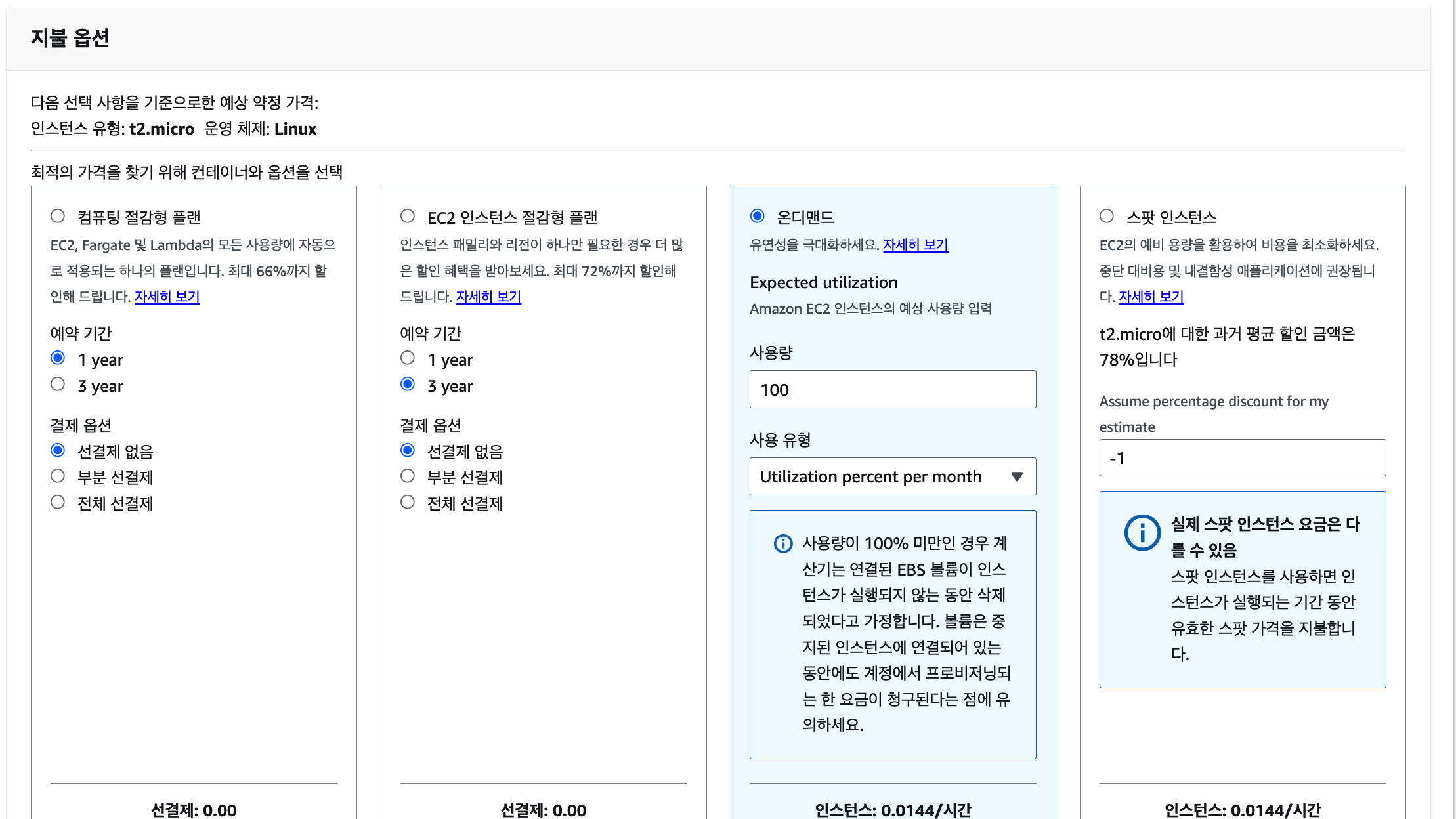Click dropdown arrow of 사용 유형 field
The height and width of the screenshot is (819, 1456).
click(x=1017, y=476)
